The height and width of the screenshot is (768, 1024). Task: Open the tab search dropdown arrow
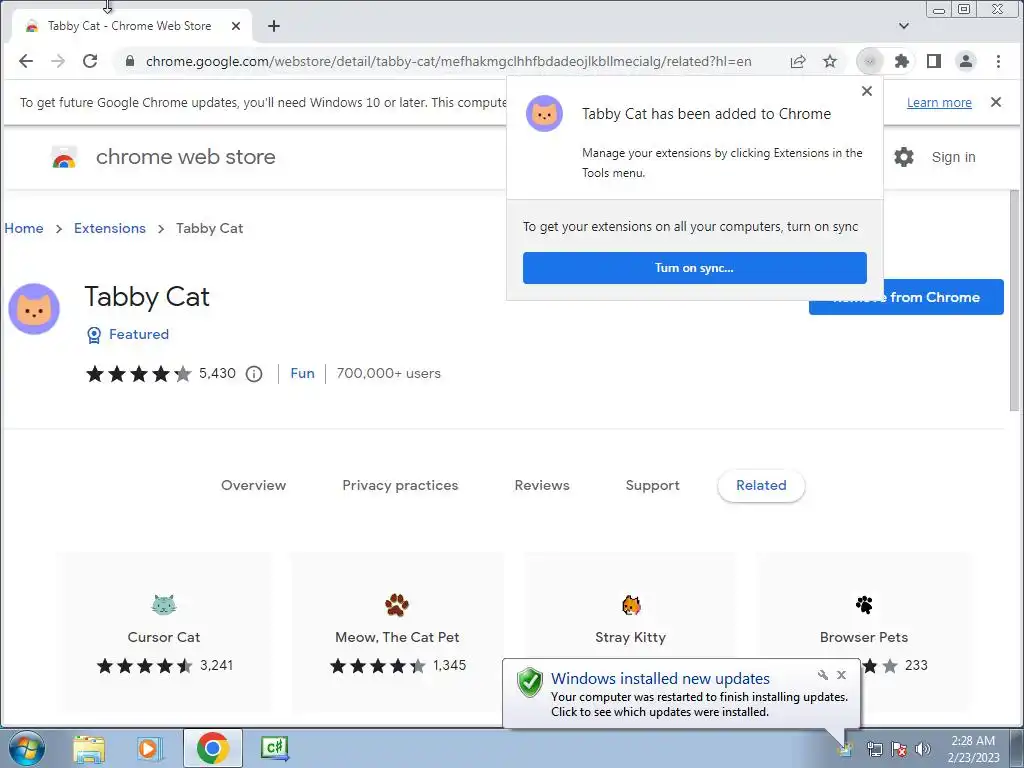click(x=904, y=26)
